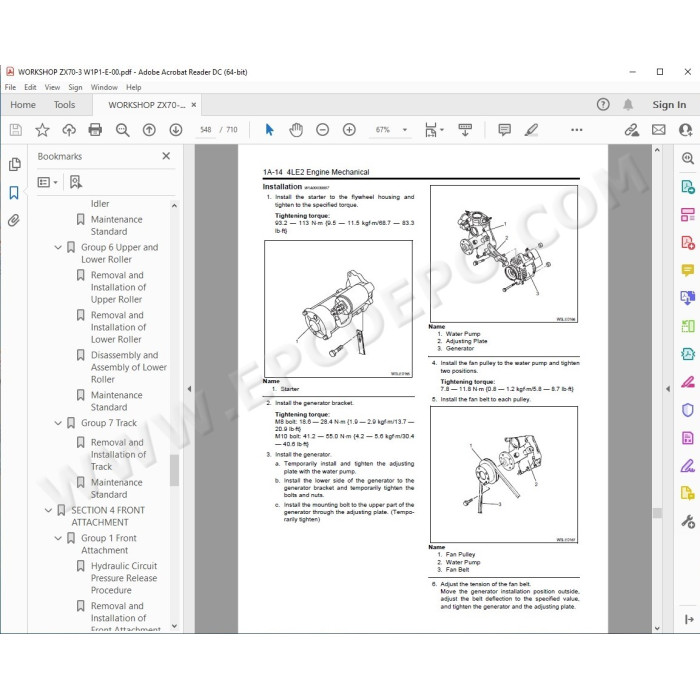This screenshot has height=700, width=700.
Task: Open the zoom level dropdown
Action: click(405, 130)
